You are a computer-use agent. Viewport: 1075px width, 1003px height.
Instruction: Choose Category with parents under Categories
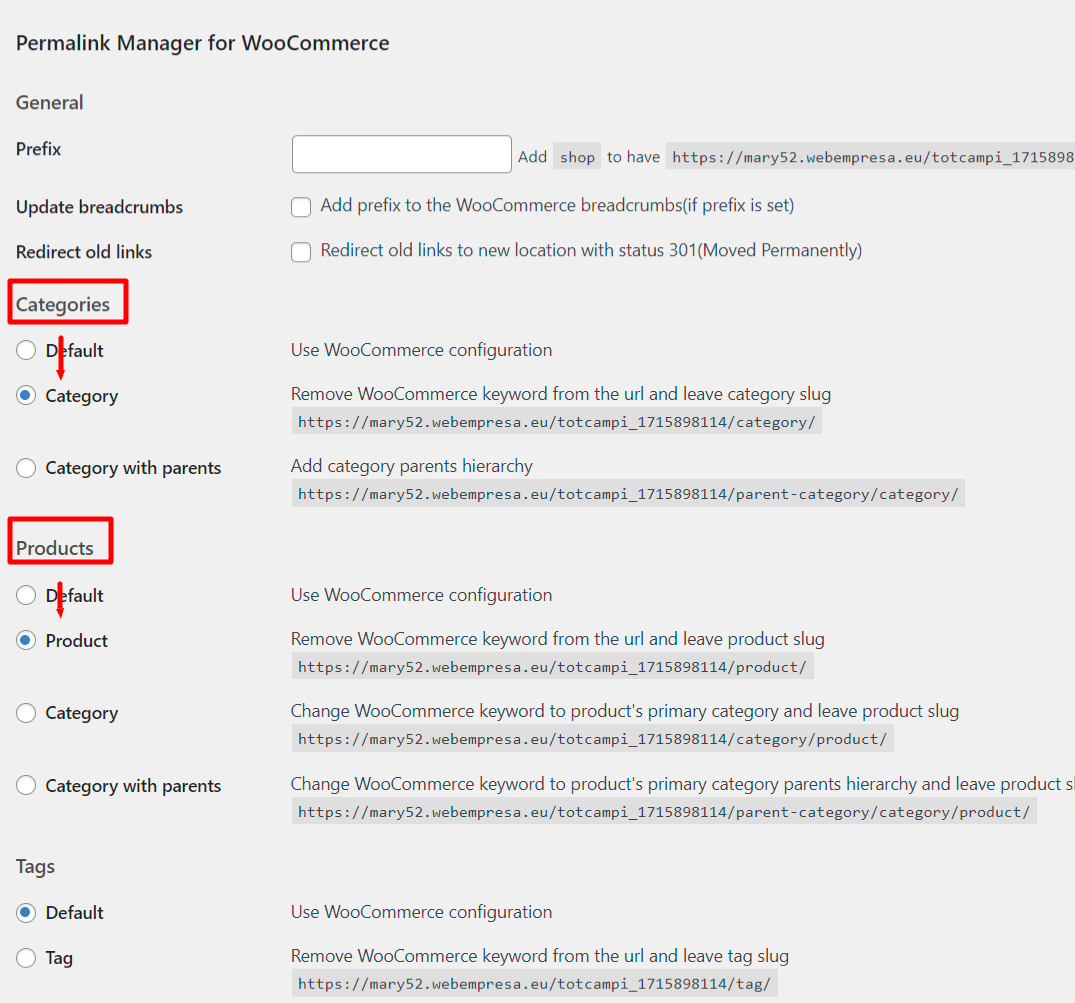[x=26, y=468]
